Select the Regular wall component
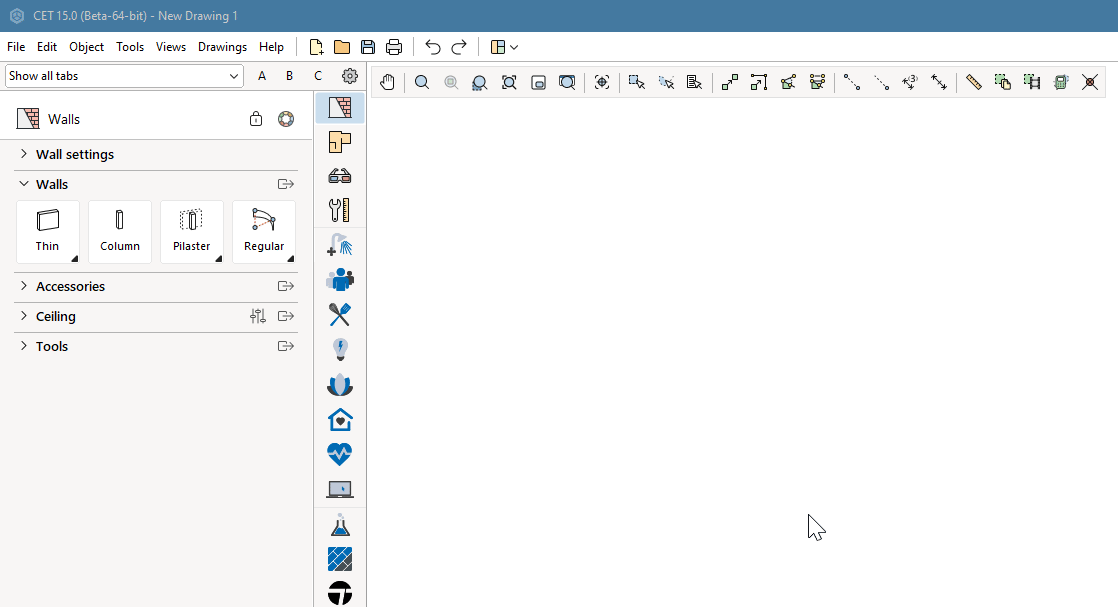The width and height of the screenshot is (1118, 607). 264,232
